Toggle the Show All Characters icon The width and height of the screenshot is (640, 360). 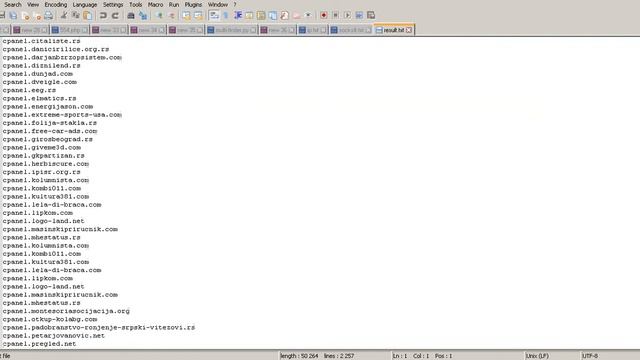pos(225,16)
